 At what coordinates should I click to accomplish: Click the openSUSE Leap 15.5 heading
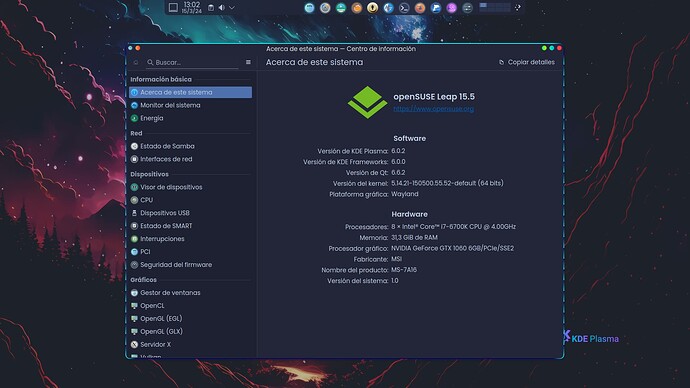[x=434, y=96]
